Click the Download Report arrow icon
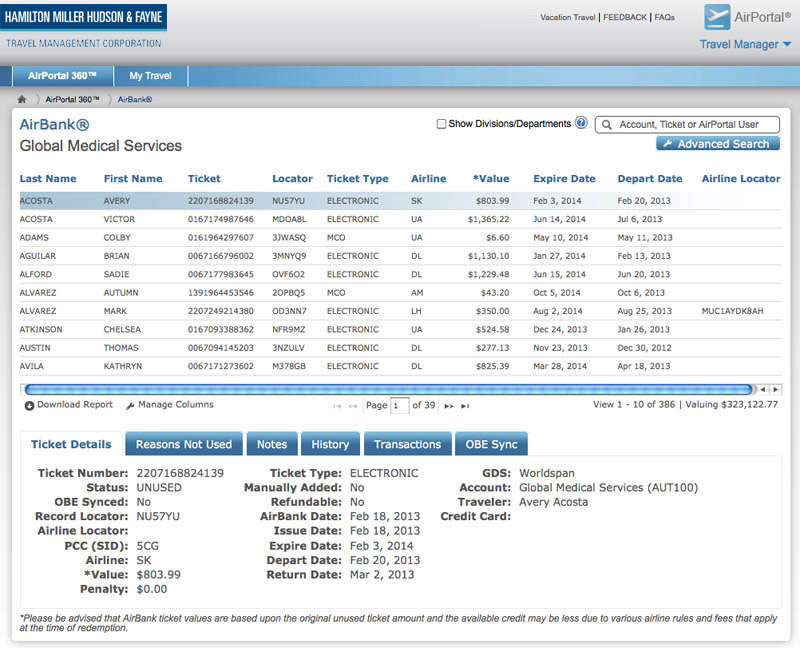The height and width of the screenshot is (648, 800). click(x=29, y=406)
